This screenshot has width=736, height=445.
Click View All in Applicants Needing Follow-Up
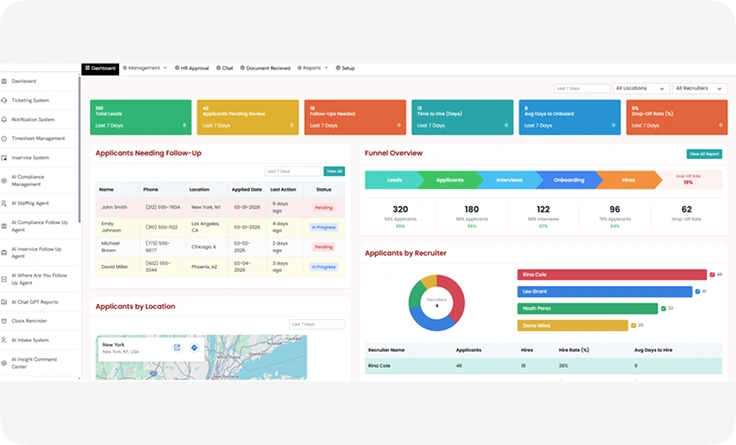334,171
